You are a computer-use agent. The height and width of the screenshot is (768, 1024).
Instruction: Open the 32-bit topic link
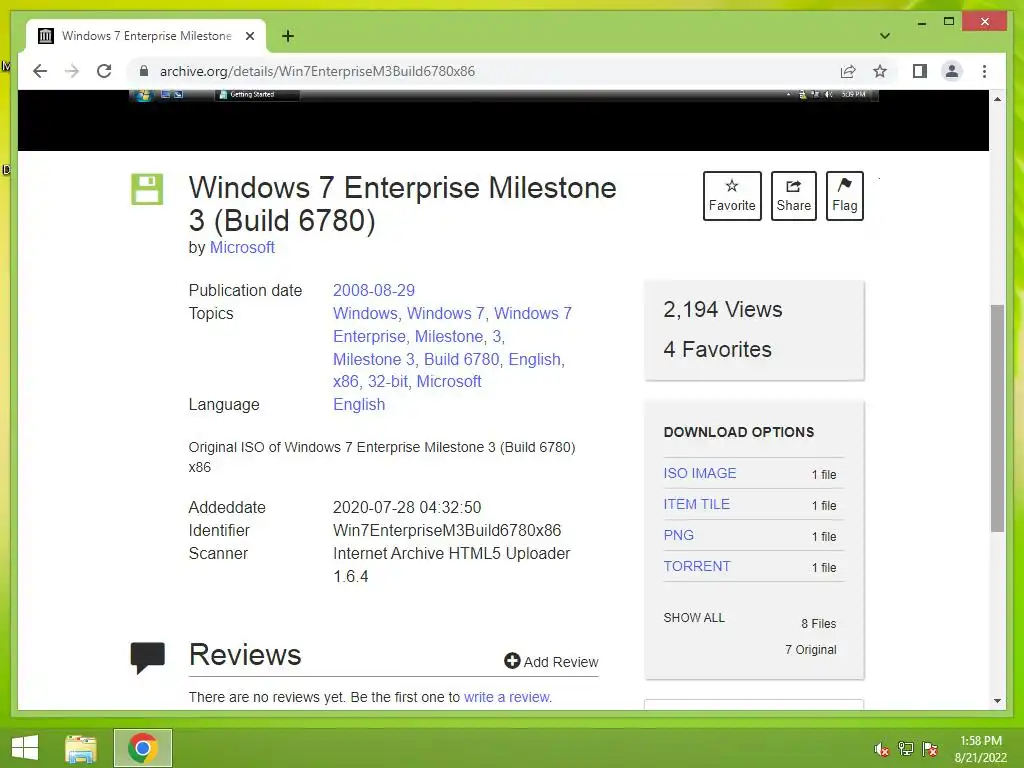coord(387,381)
